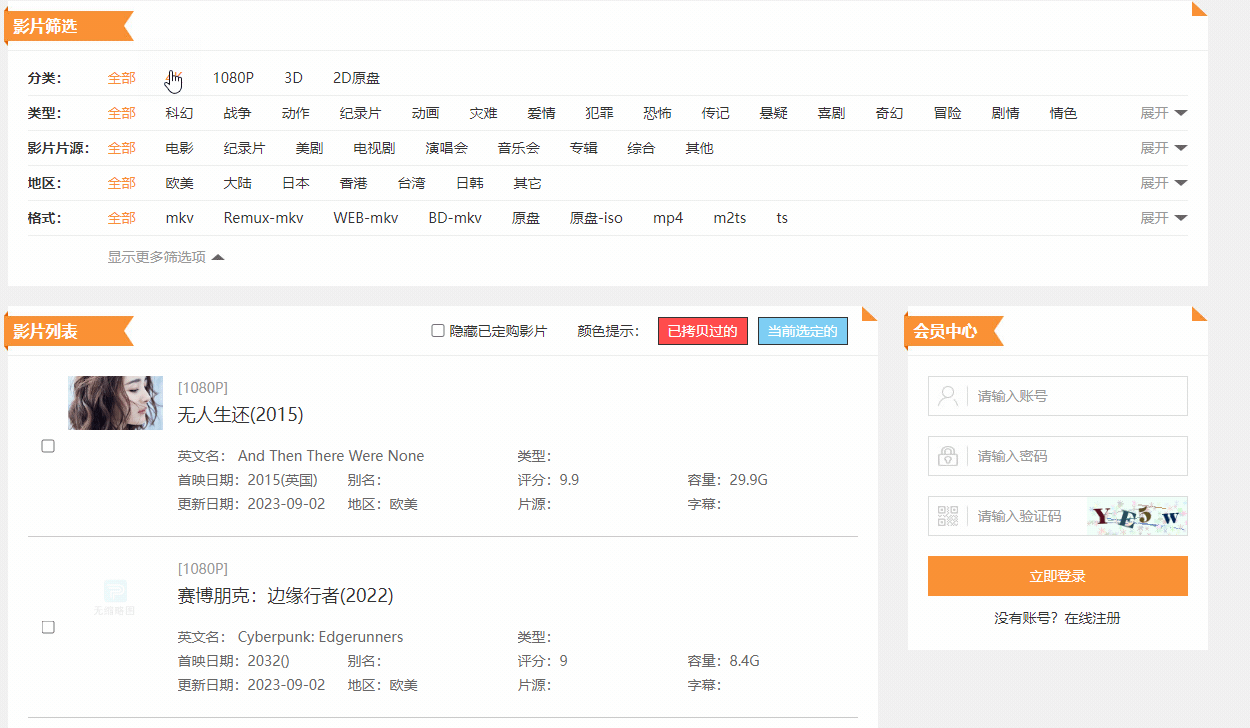Screen dimensions: 1250x728
Task: Check the box for 无人生还(2015)
Action: [48, 446]
